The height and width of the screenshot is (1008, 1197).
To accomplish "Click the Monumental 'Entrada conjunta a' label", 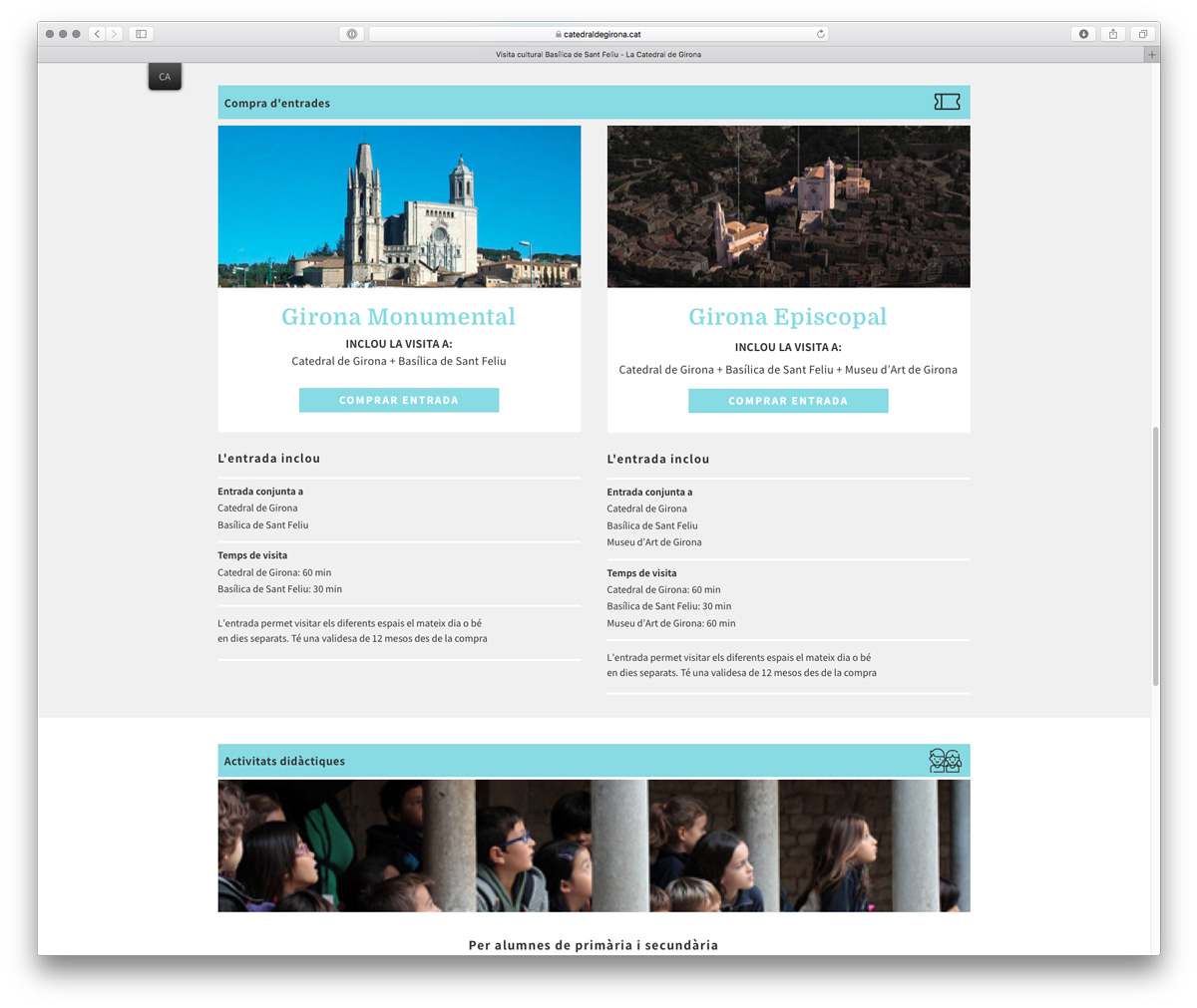I will [x=260, y=492].
